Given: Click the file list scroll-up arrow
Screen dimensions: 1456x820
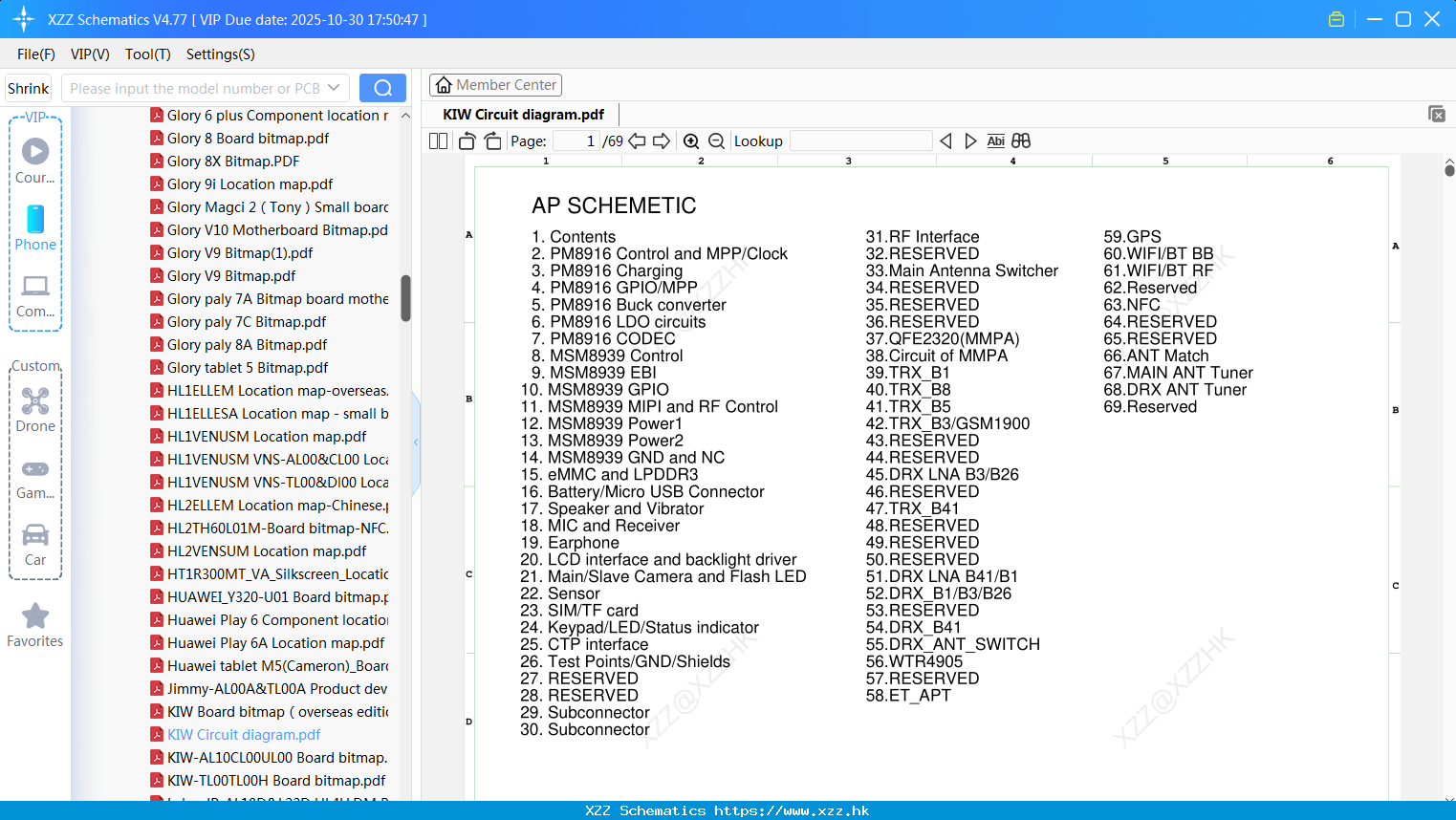Looking at the screenshot, I should [x=405, y=116].
